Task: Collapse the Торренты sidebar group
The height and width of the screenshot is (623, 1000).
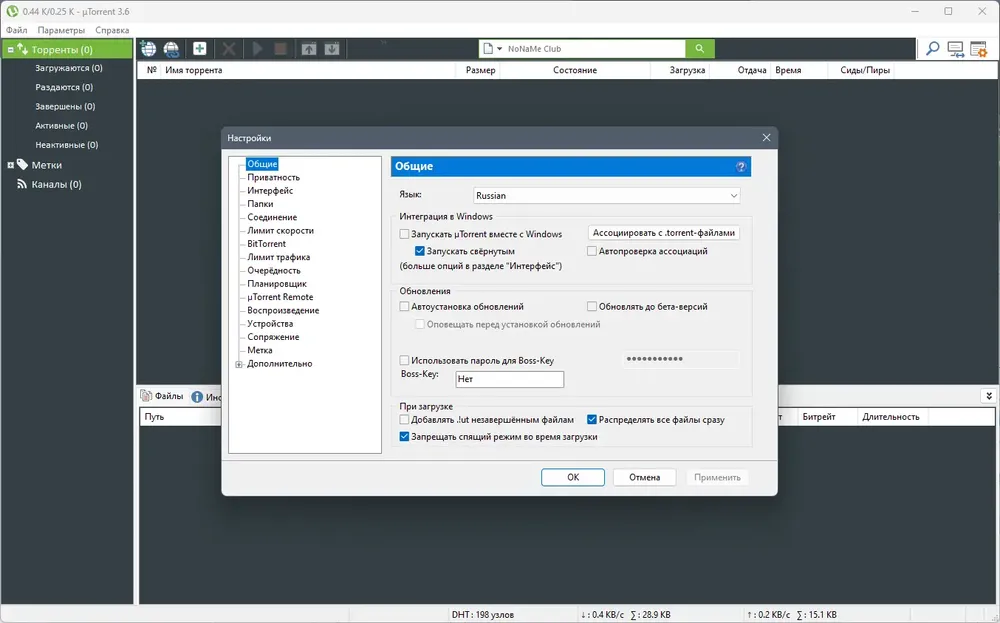Action: coord(10,50)
